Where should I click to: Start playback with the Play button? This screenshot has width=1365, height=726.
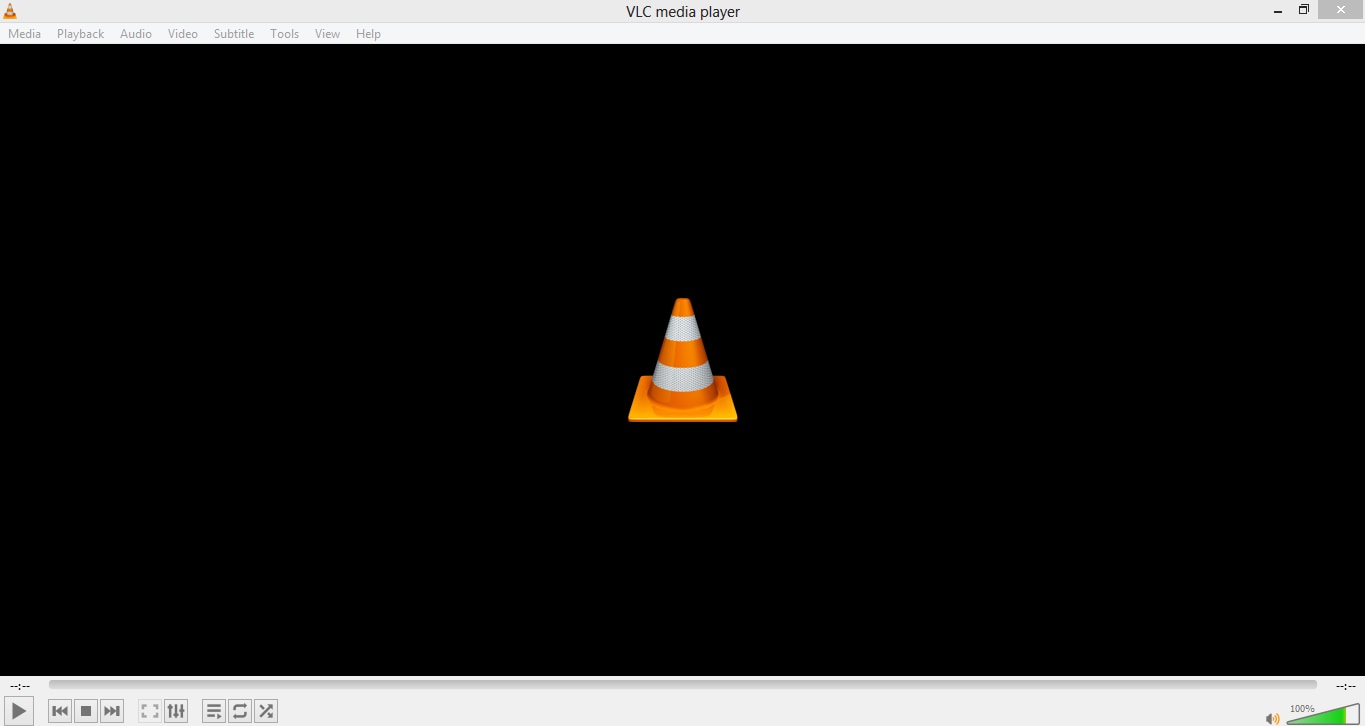coord(19,711)
